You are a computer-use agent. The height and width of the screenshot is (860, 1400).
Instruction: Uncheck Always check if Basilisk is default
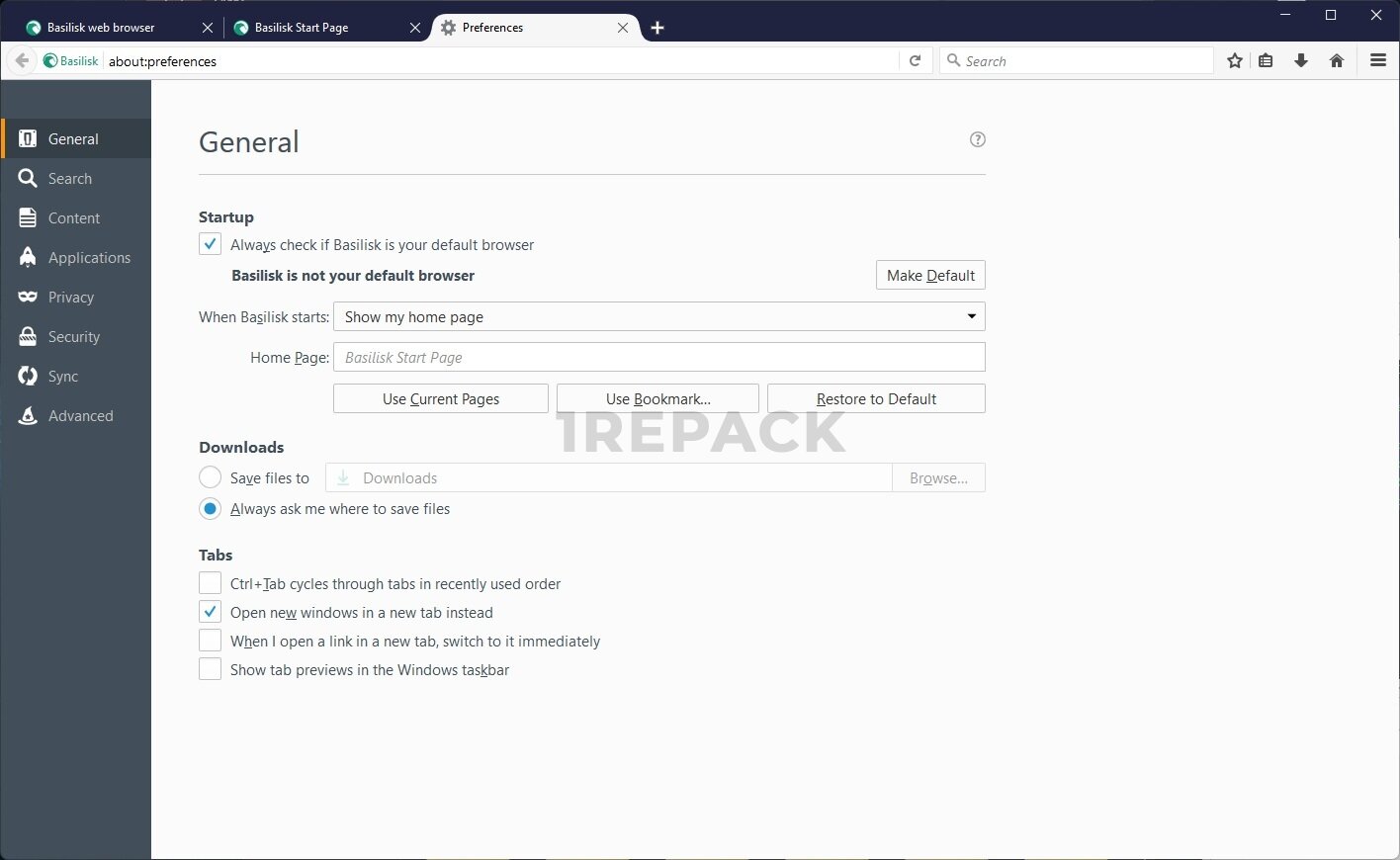[210, 244]
